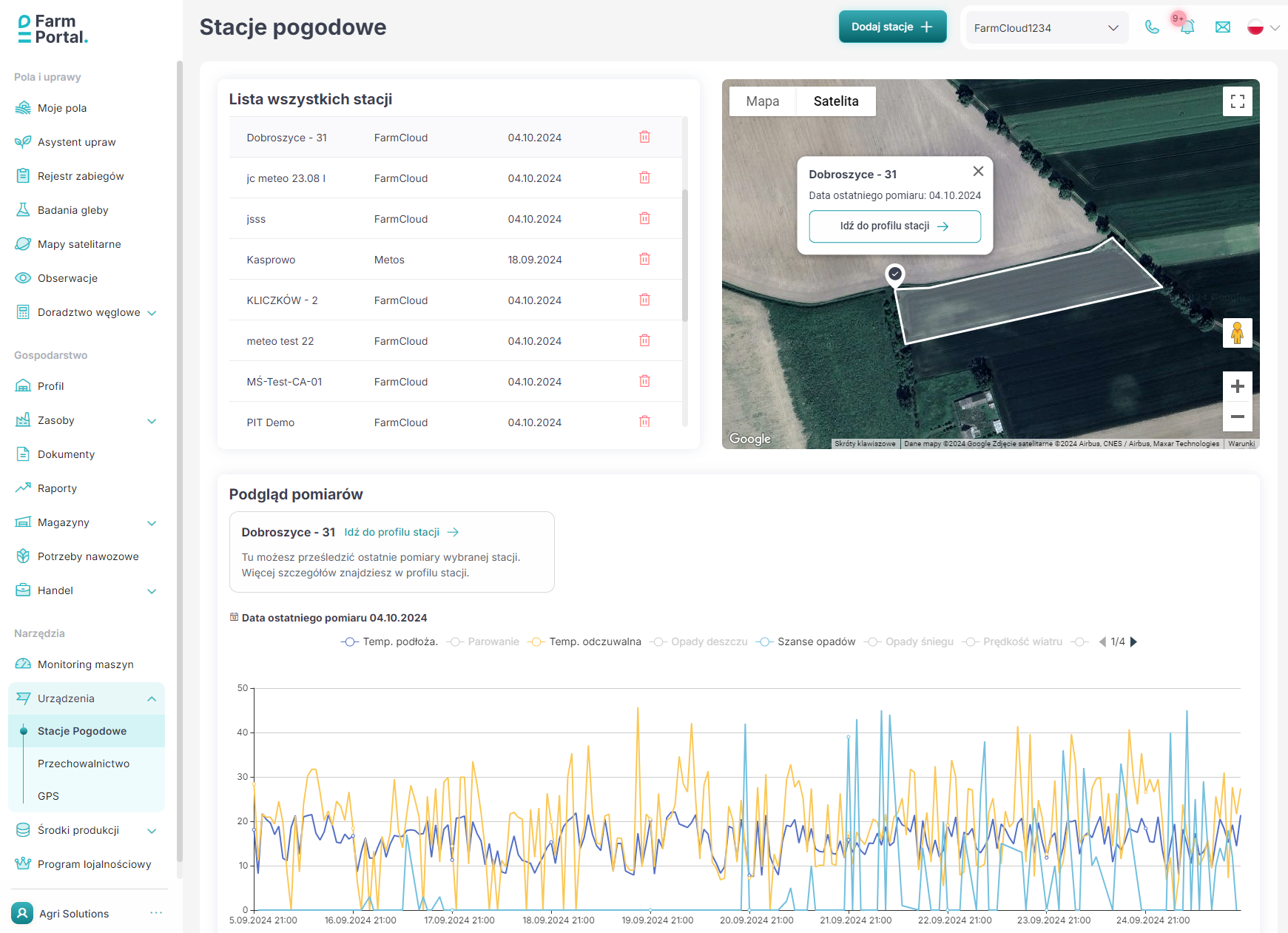Open map Warunki link
The image size is (1288, 933).
1241,444
